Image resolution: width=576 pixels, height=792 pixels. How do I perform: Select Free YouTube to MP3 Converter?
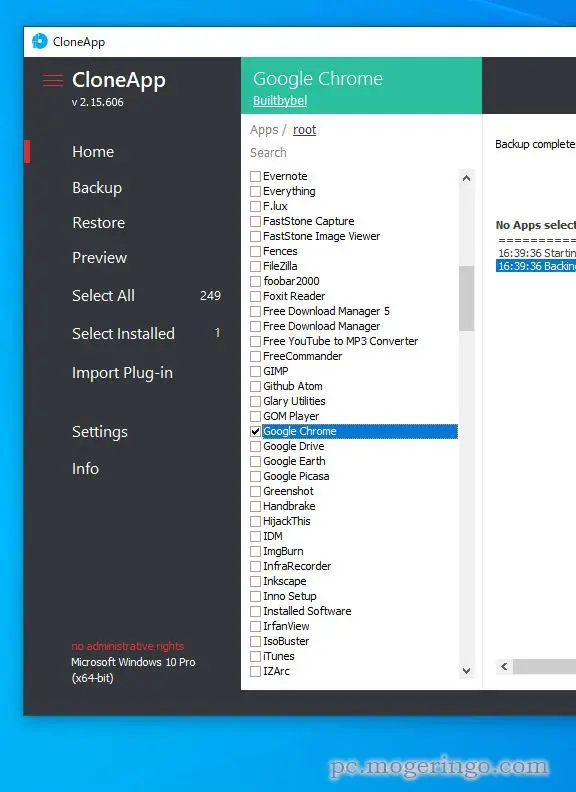coord(341,341)
